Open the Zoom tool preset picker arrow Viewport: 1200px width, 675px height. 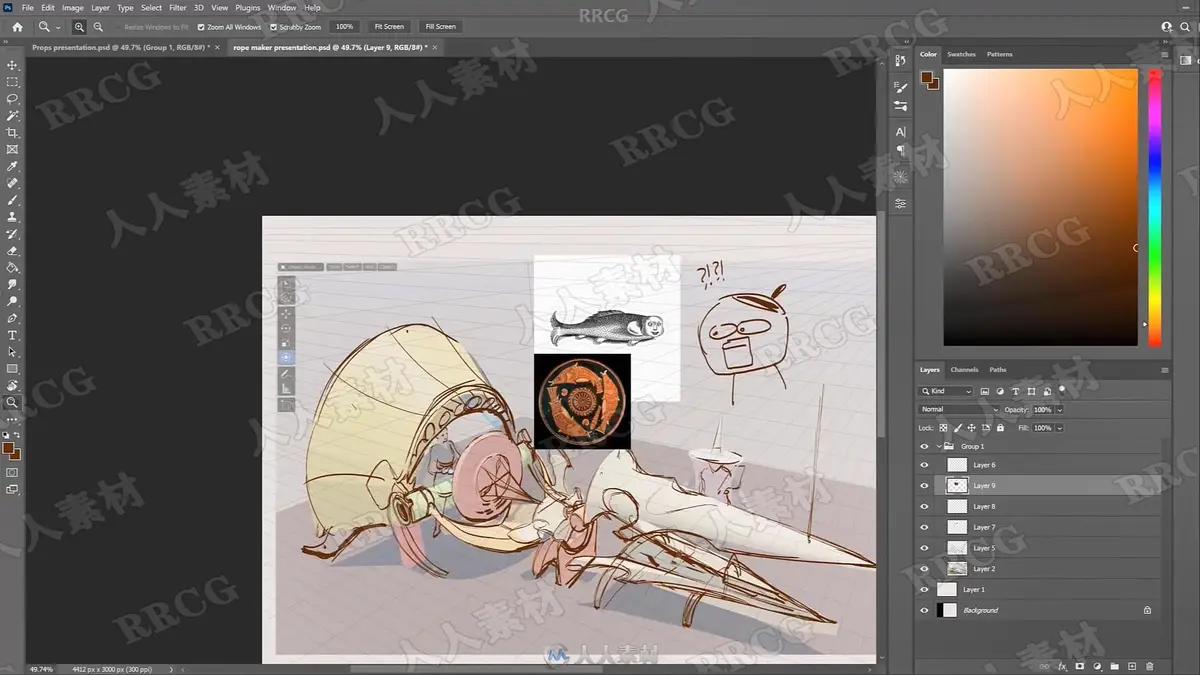click(x=58, y=27)
